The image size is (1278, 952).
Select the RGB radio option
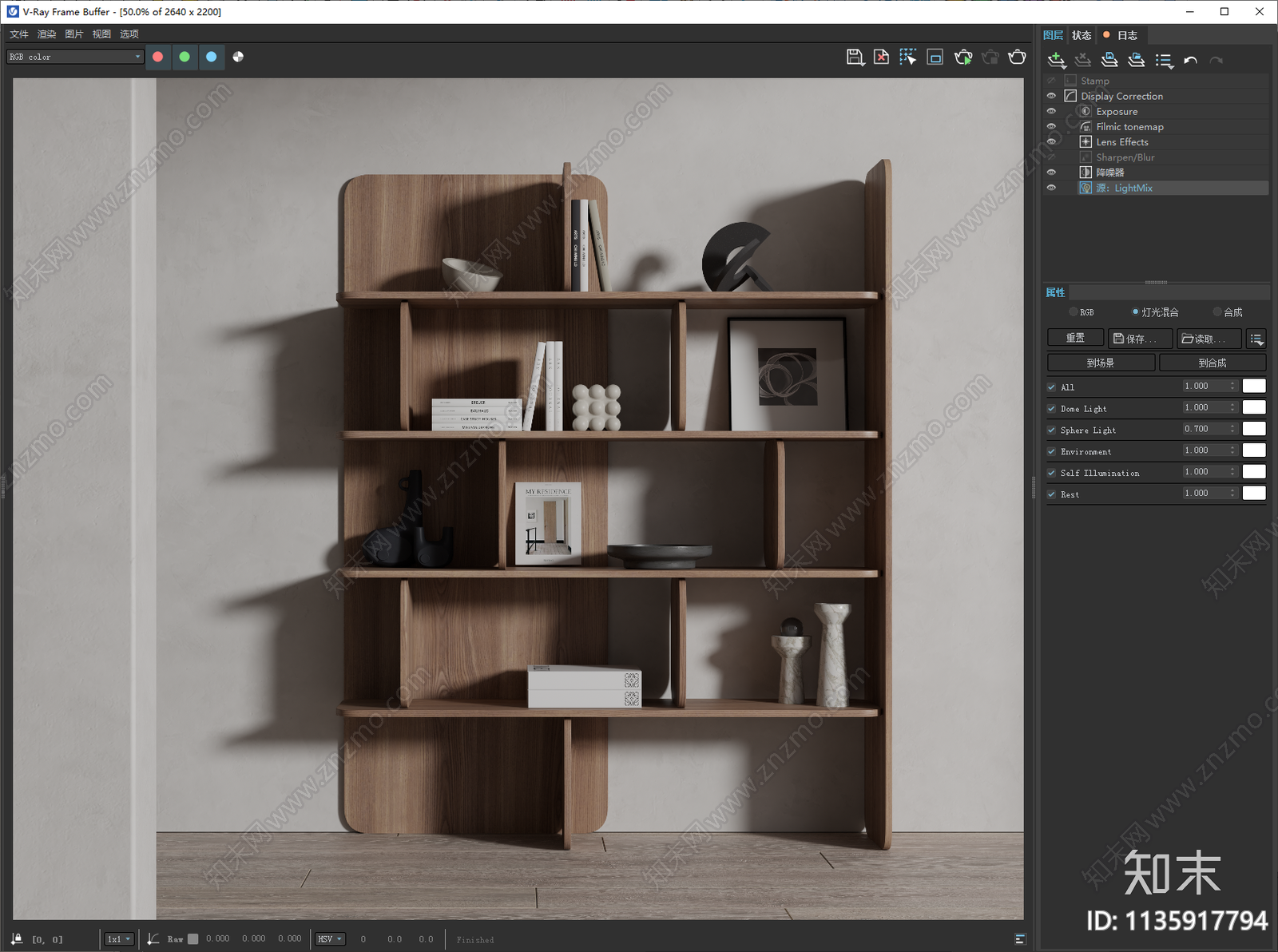[1073, 312]
